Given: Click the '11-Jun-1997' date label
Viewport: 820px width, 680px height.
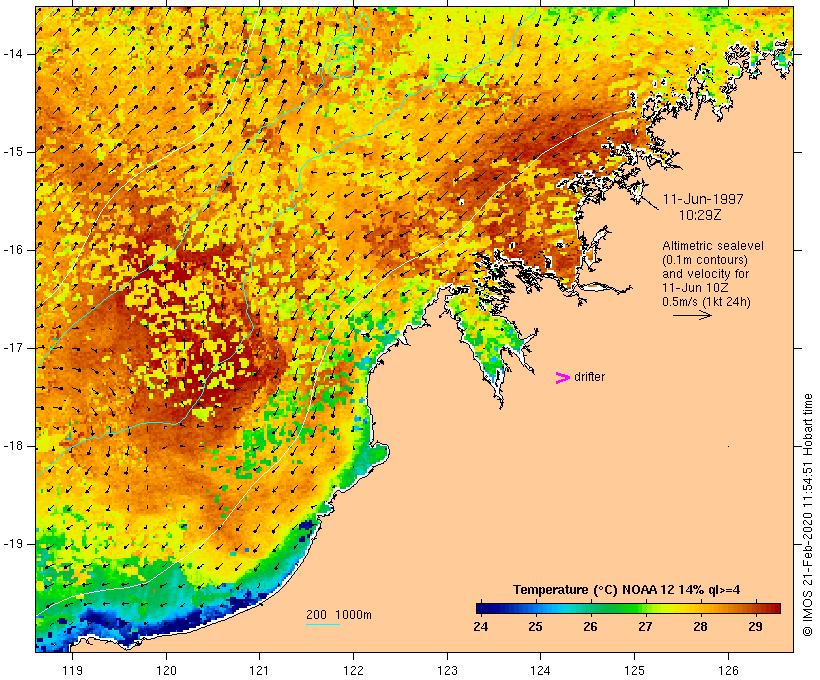Looking at the screenshot, I should [x=703, y=199].
